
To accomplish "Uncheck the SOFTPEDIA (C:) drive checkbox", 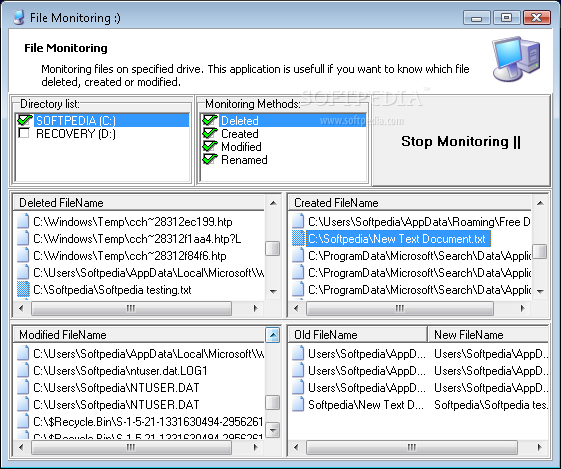I will [x=25, y=120].
